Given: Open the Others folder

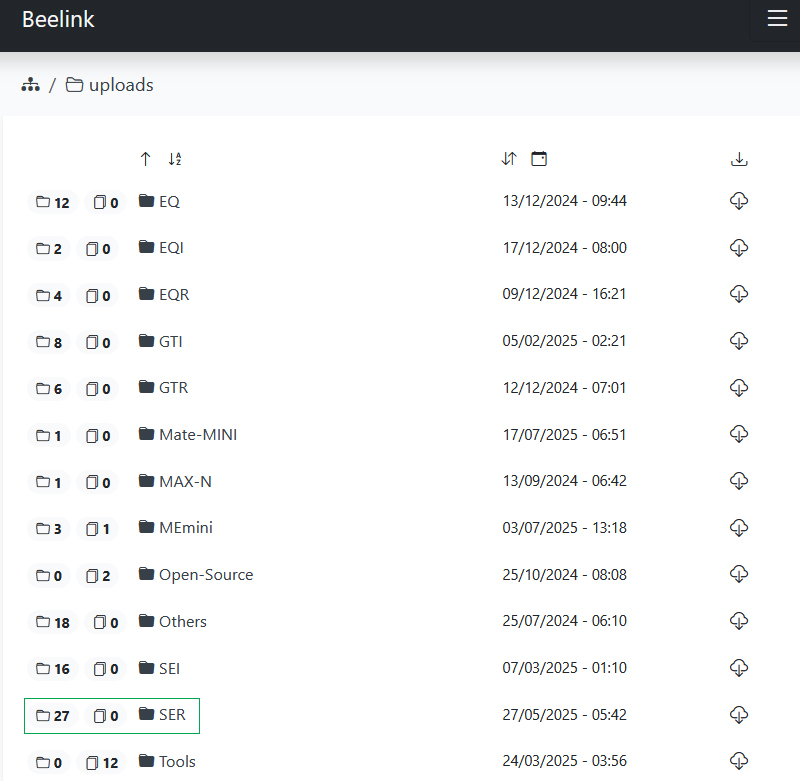Looking at the screenshot, I should point(172,621).
